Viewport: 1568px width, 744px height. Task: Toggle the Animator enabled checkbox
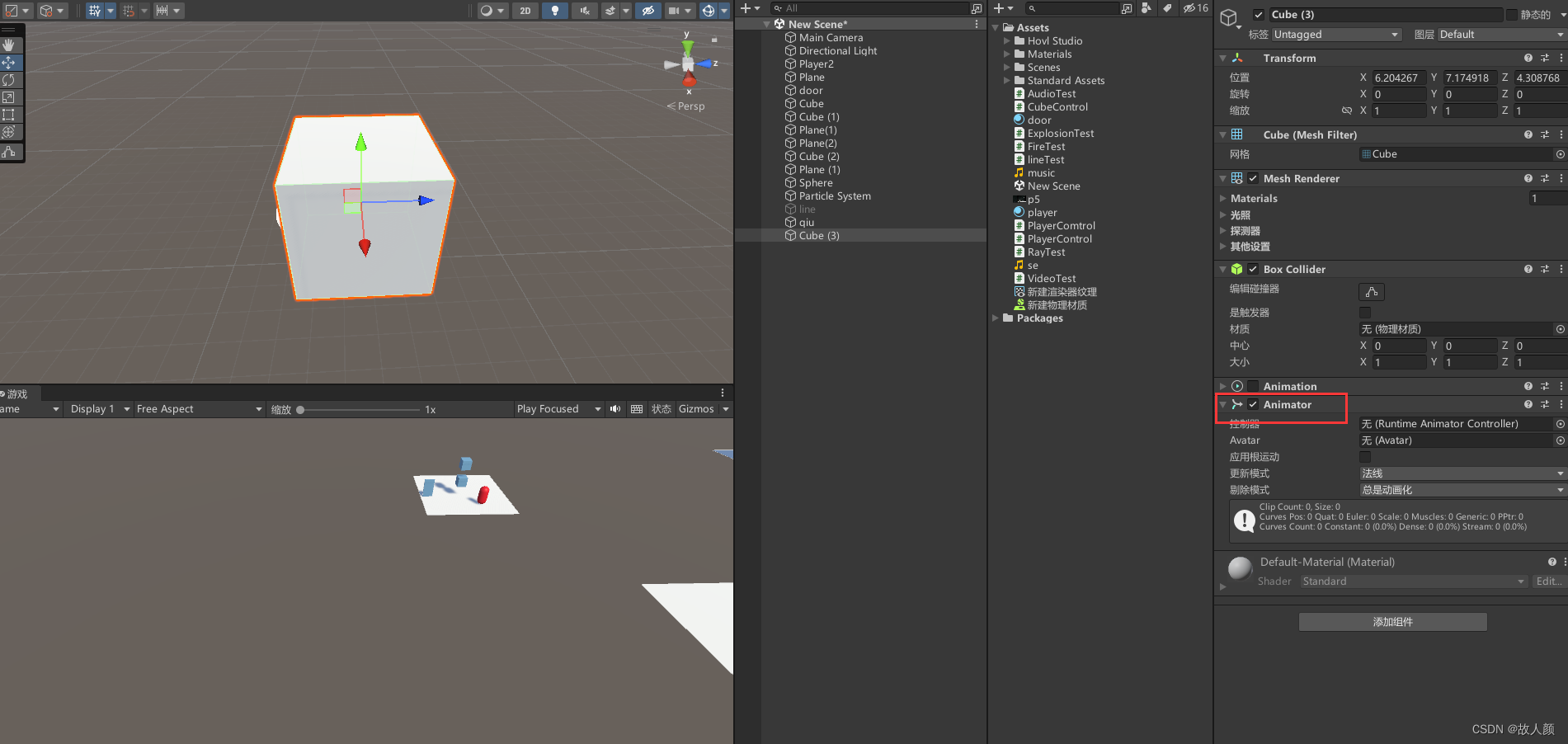(1253, 404)
